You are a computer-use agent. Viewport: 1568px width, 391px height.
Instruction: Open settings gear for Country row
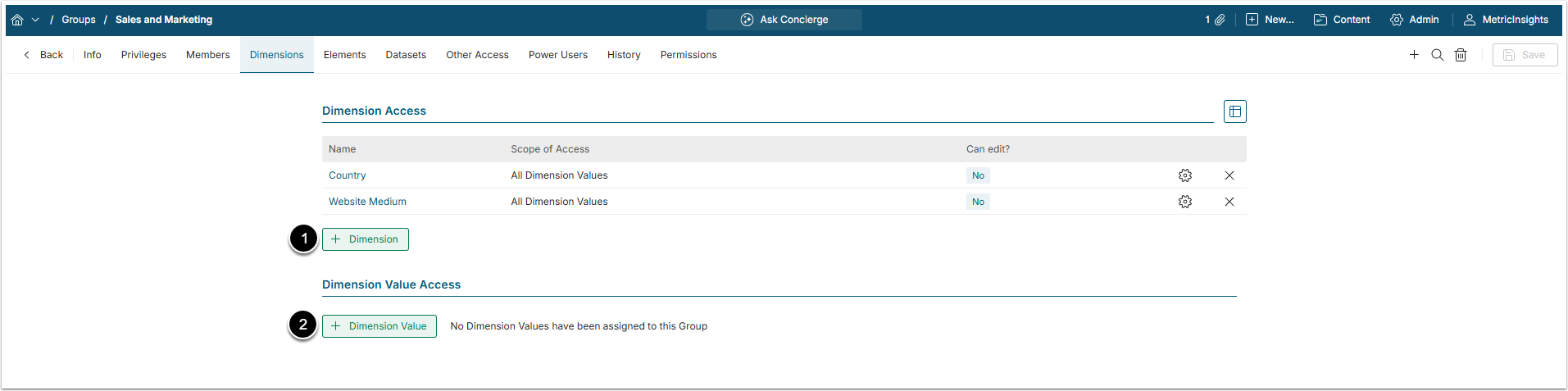point(1185,175)
